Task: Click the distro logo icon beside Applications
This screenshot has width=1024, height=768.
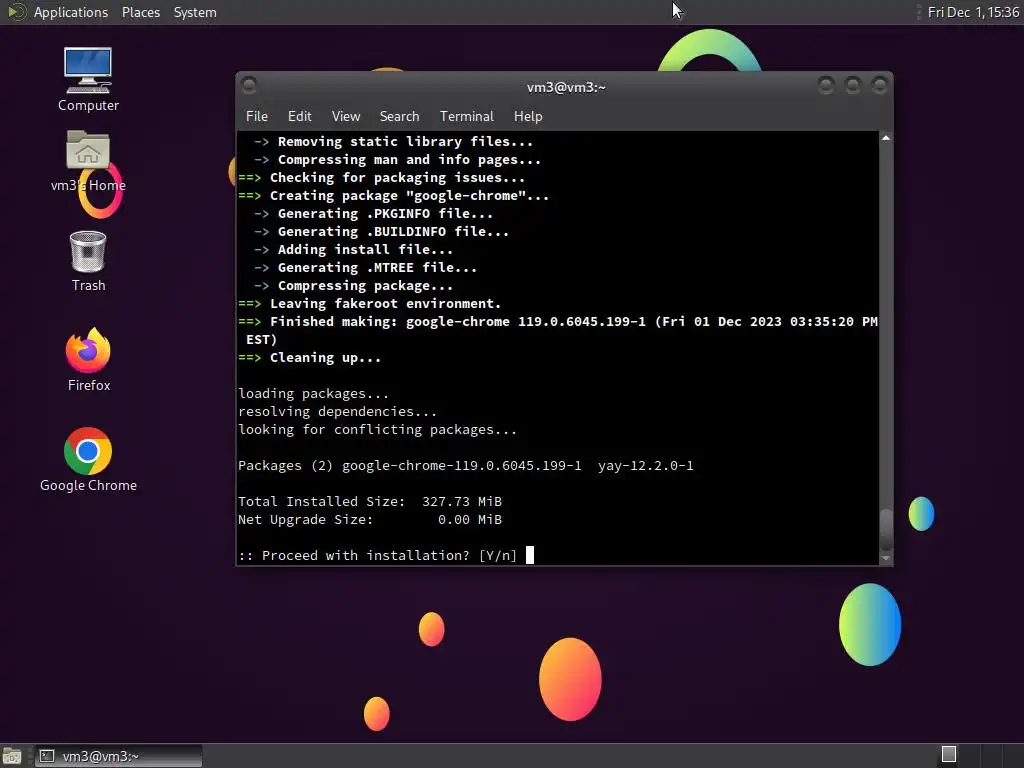Action: coord(16,12)
